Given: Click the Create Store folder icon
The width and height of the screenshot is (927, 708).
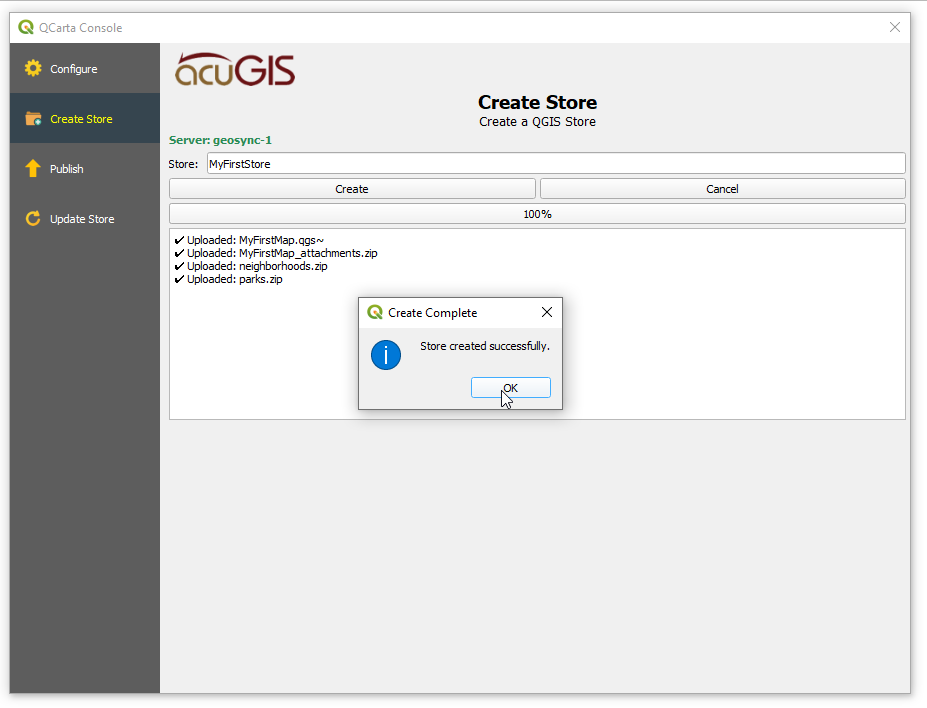Looking at the screenshot, I should (x=33, y=119).
